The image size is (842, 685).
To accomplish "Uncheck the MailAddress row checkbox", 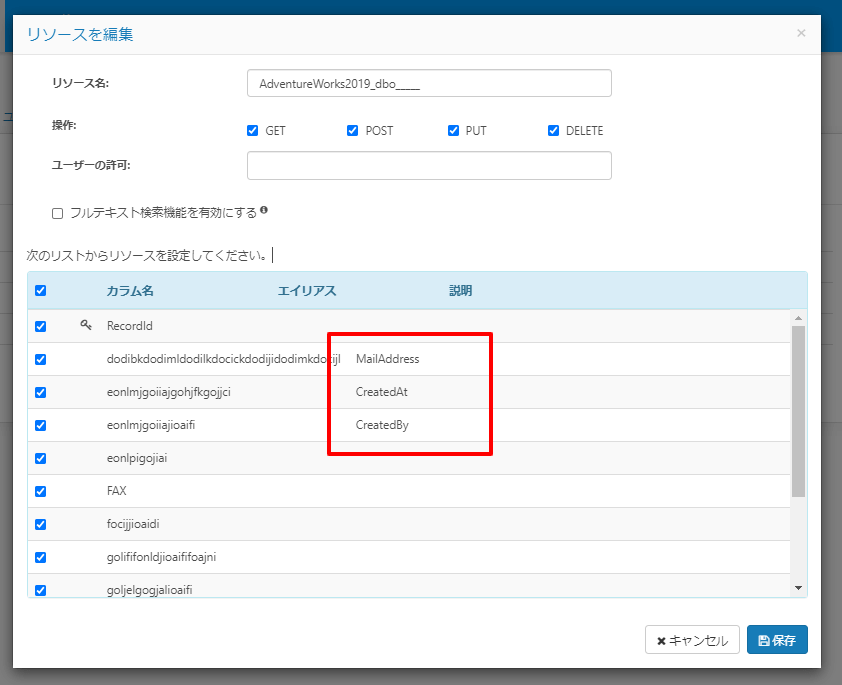I will click(40, 359).
